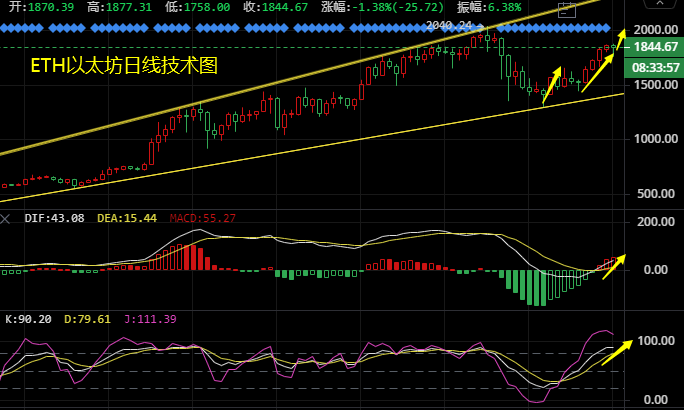Image resolution: width=684 pixels, height=410 pixels.
Task: Click the magenta J:111.39 indicator label
Action: tap(151, 319)
